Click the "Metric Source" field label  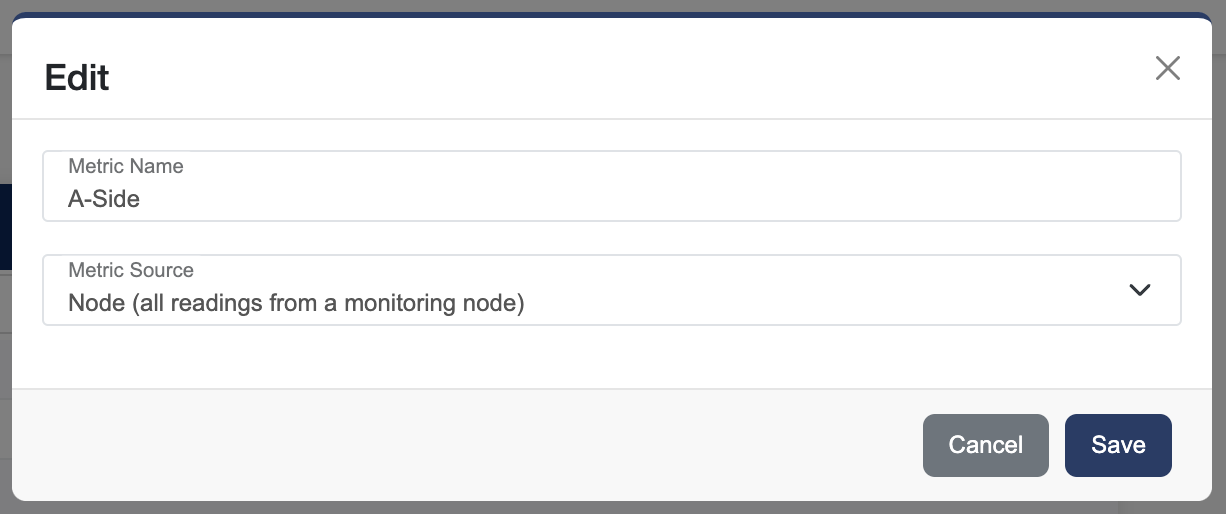pyautogui.click(x=131, y=270)
